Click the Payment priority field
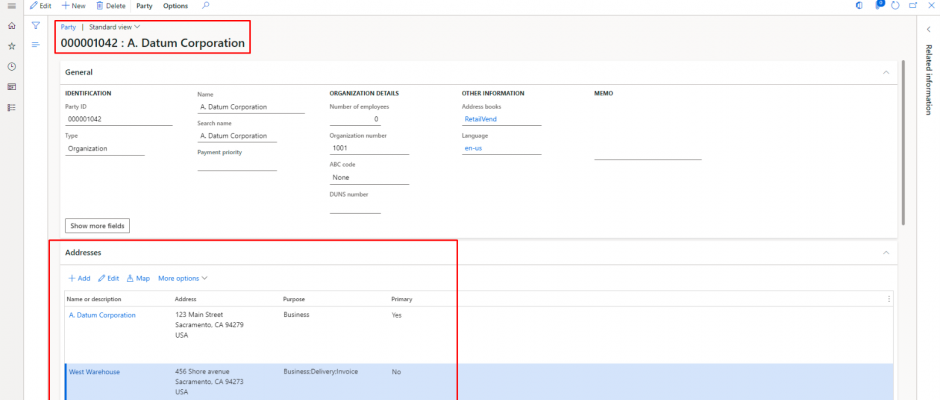The height and width of the screenshot is (400, 940). pyautogui.click(x=237, y=165)
